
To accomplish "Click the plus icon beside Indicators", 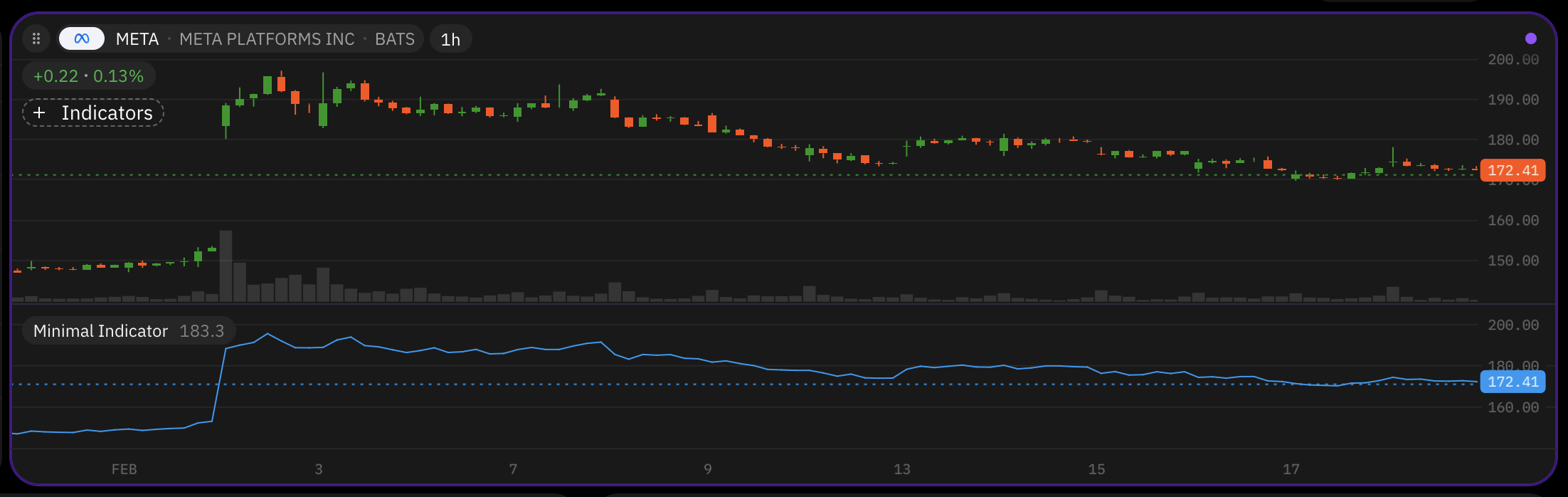I will [x=39, y=113].
